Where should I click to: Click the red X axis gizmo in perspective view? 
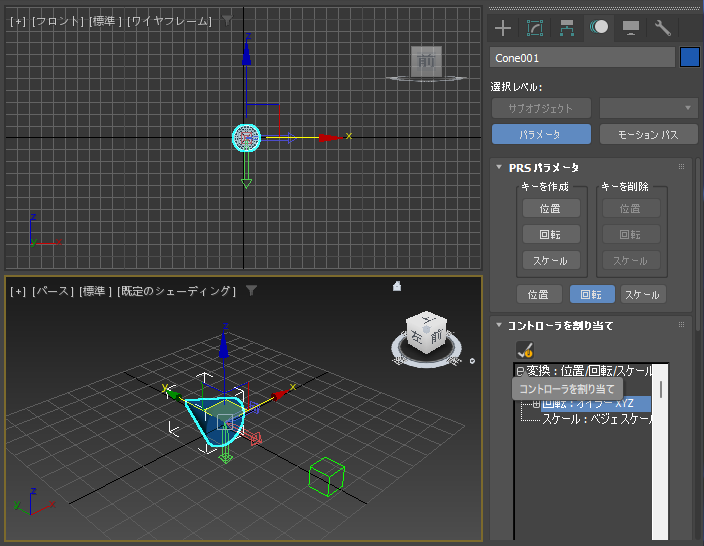click(x=281, y=394)
